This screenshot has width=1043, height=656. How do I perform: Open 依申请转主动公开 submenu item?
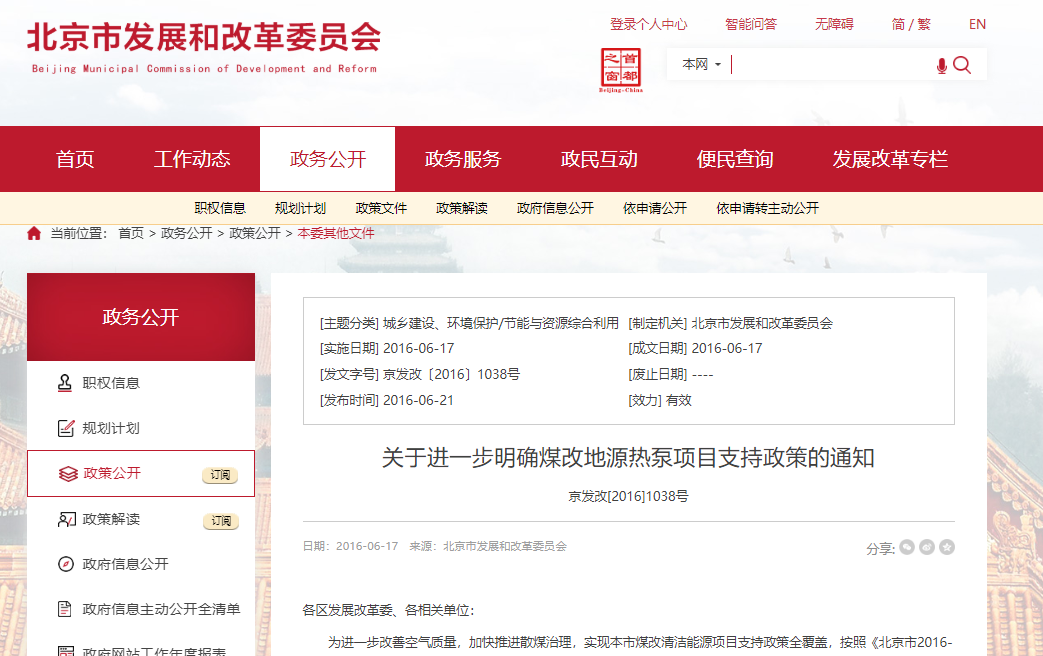click(767, 208)
